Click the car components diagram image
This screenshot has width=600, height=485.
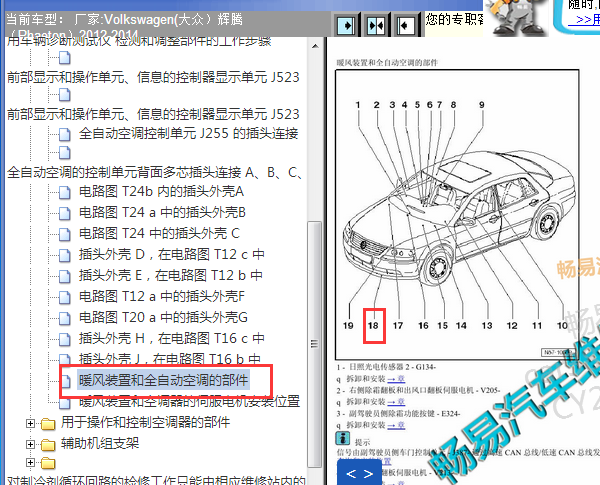coord(457,214)
